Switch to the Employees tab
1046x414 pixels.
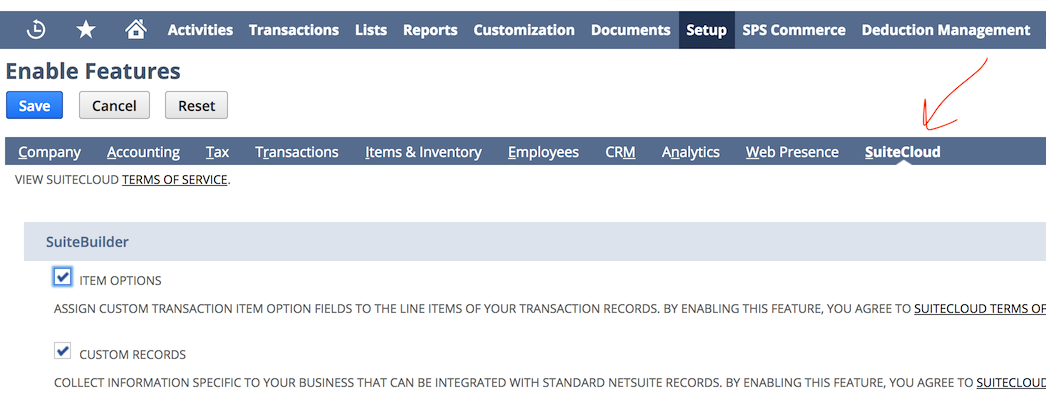543,152
